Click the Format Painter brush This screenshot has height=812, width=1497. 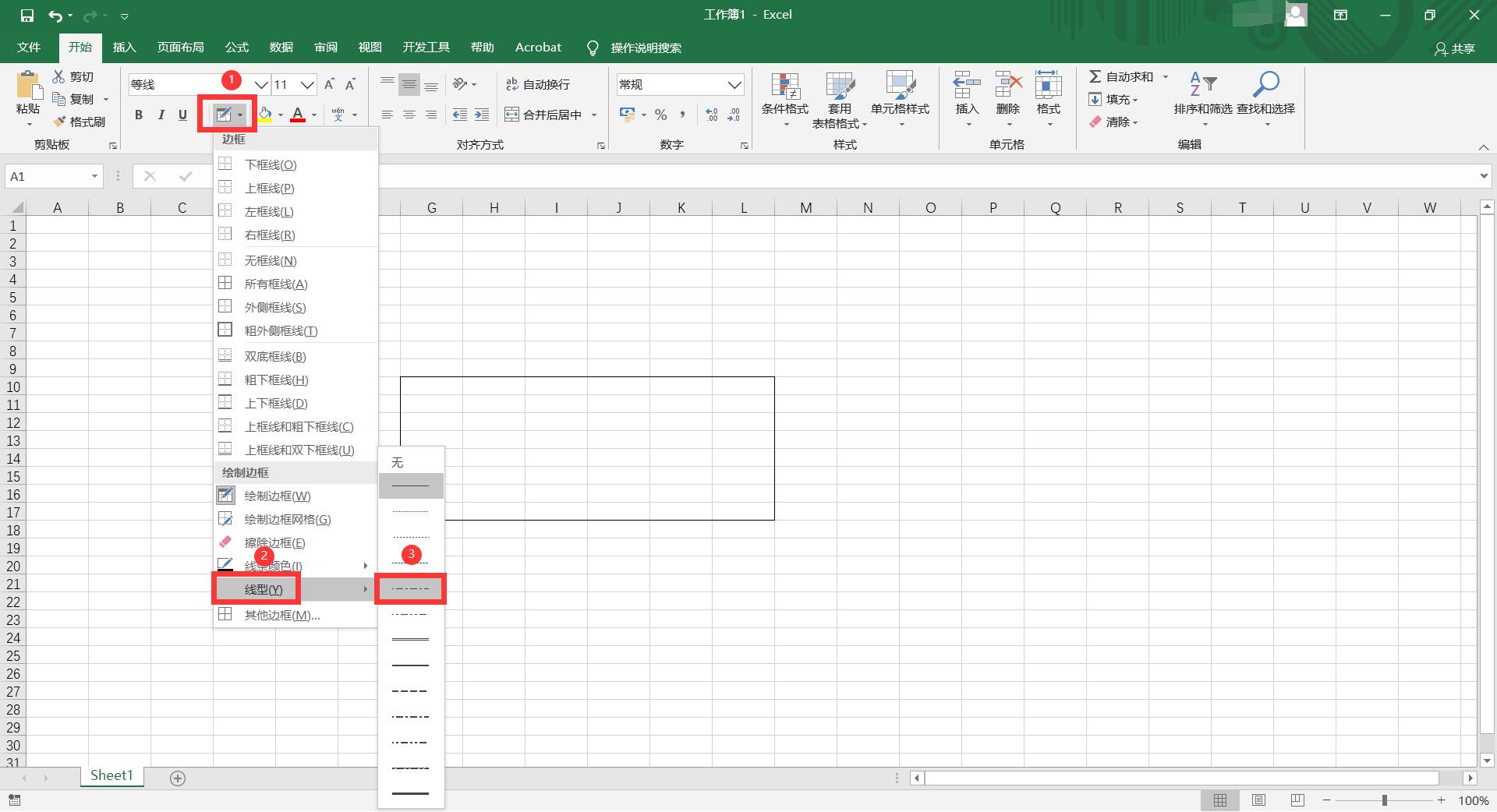coord(59,122)
